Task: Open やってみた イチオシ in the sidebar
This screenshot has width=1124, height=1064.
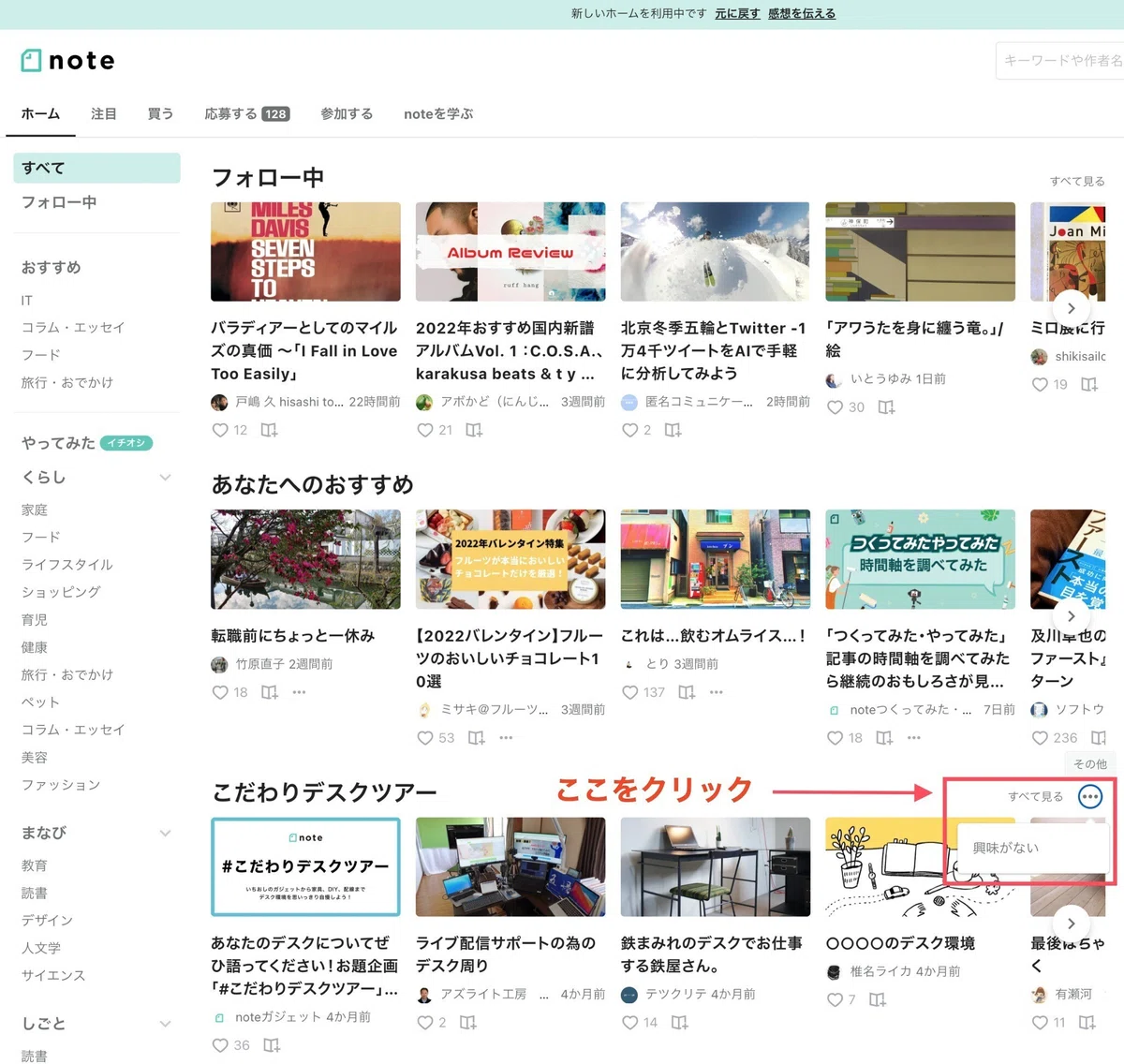Action: (87, 443)
